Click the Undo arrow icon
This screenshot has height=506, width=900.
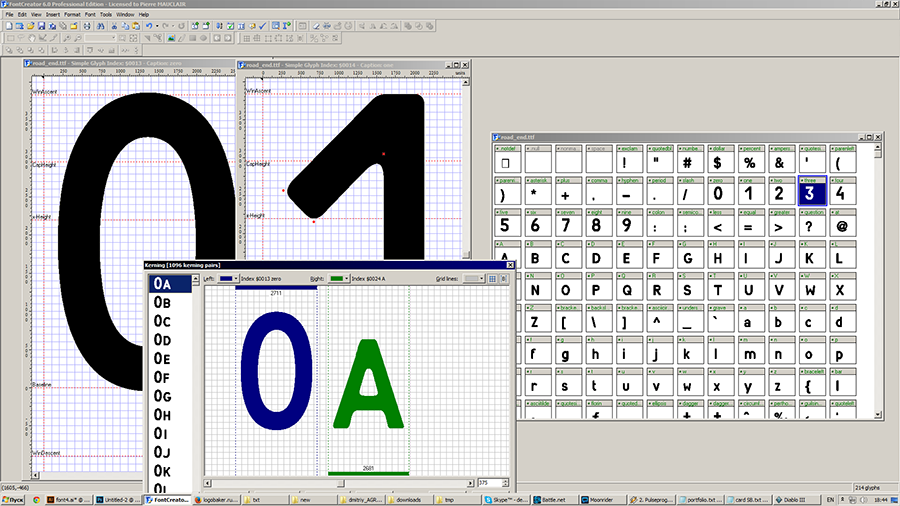150,26
